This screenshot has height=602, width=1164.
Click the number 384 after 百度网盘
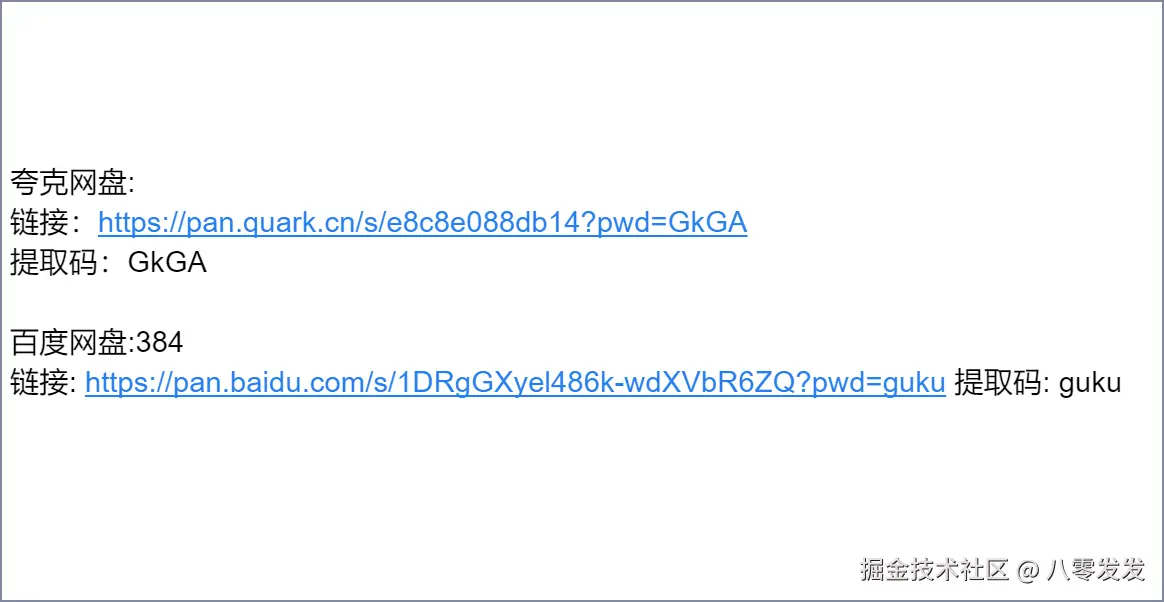tap(160, 343)
